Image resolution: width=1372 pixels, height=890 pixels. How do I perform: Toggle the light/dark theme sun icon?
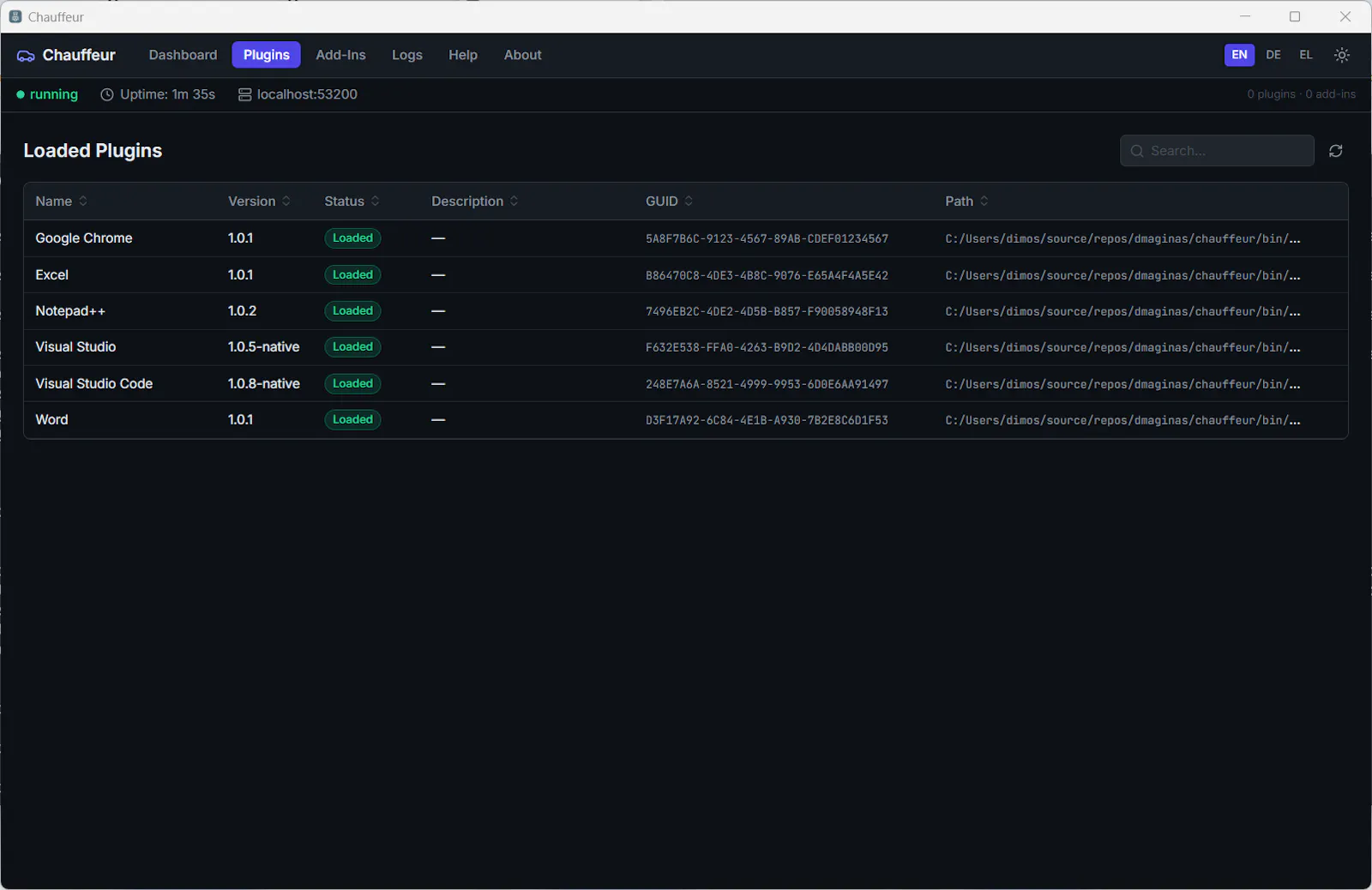[x=1342, y=55]
